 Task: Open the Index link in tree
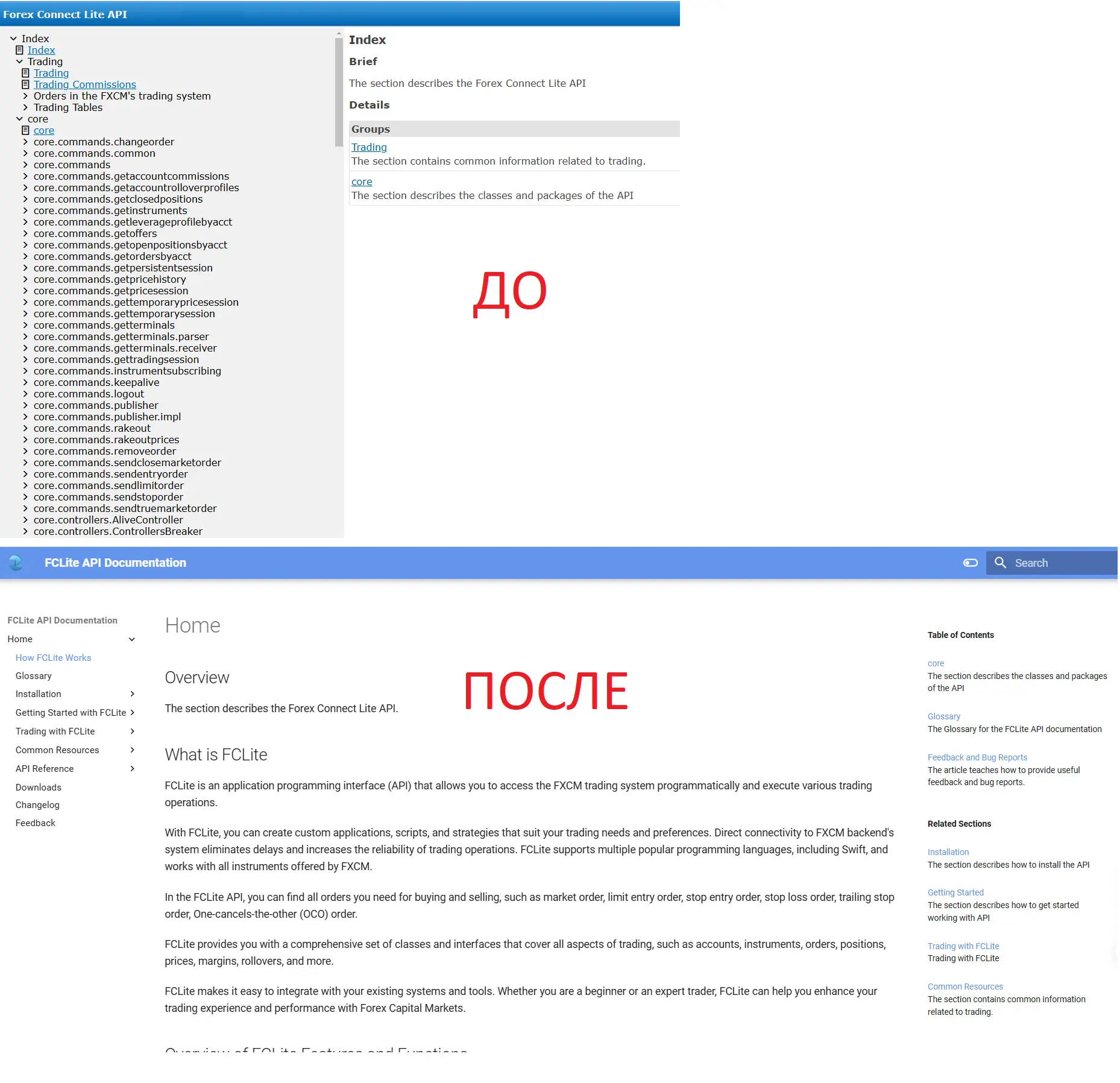(41, 50)
